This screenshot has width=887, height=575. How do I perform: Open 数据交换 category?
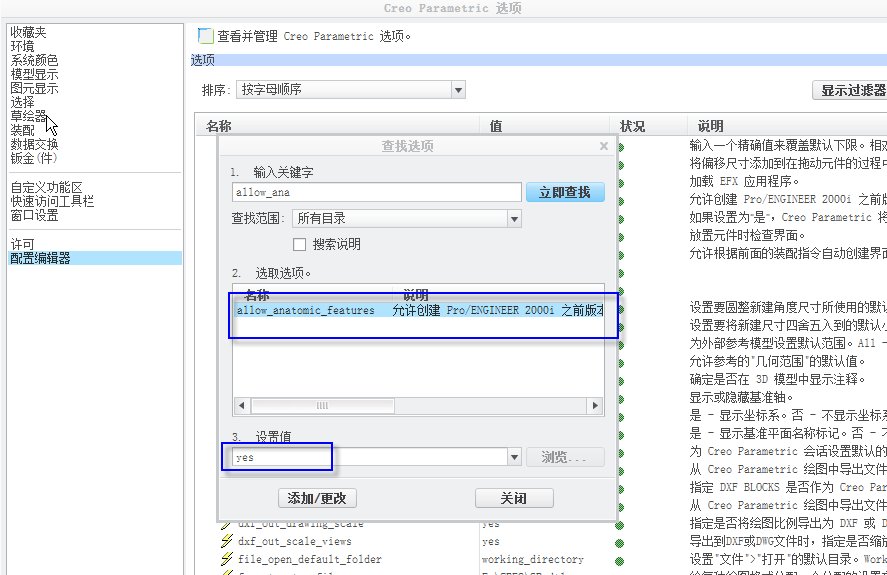click(x=34, y=144)
